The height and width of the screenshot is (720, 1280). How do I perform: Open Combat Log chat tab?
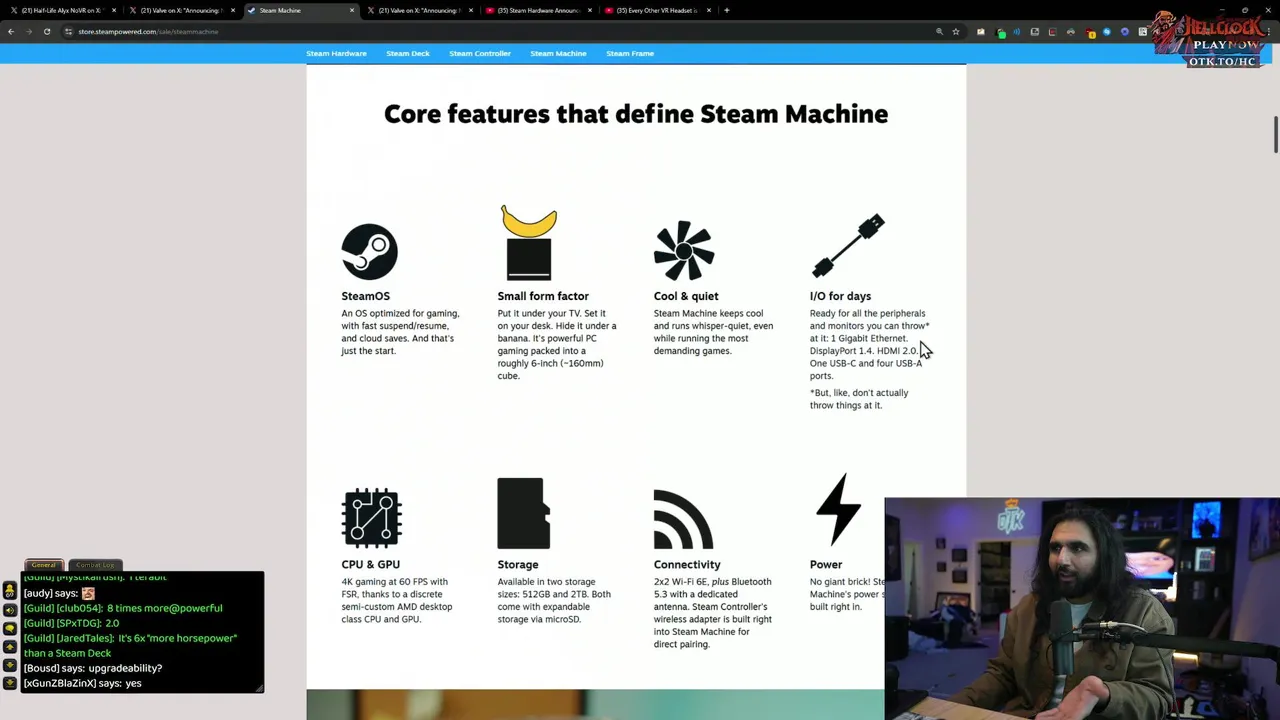click(x=96, y=565)
